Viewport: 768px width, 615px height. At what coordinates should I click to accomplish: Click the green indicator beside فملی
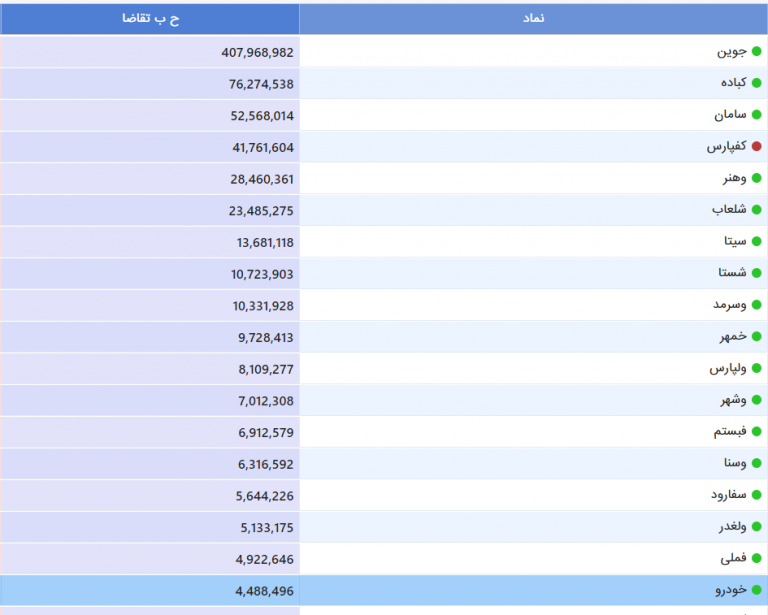pos(756,558)
